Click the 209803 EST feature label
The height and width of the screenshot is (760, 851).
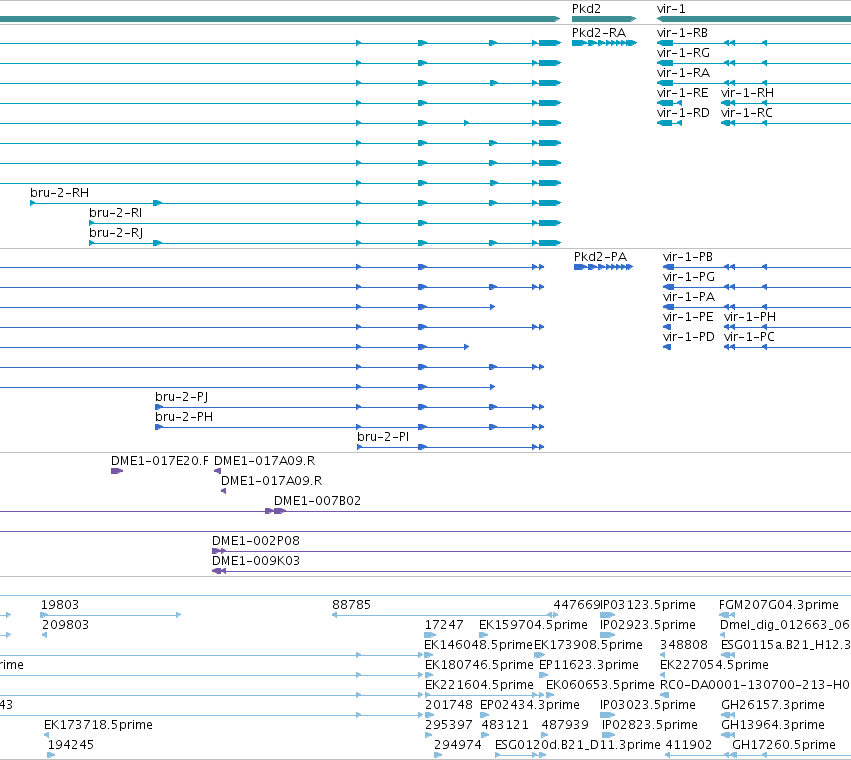(x=65, y=625)
